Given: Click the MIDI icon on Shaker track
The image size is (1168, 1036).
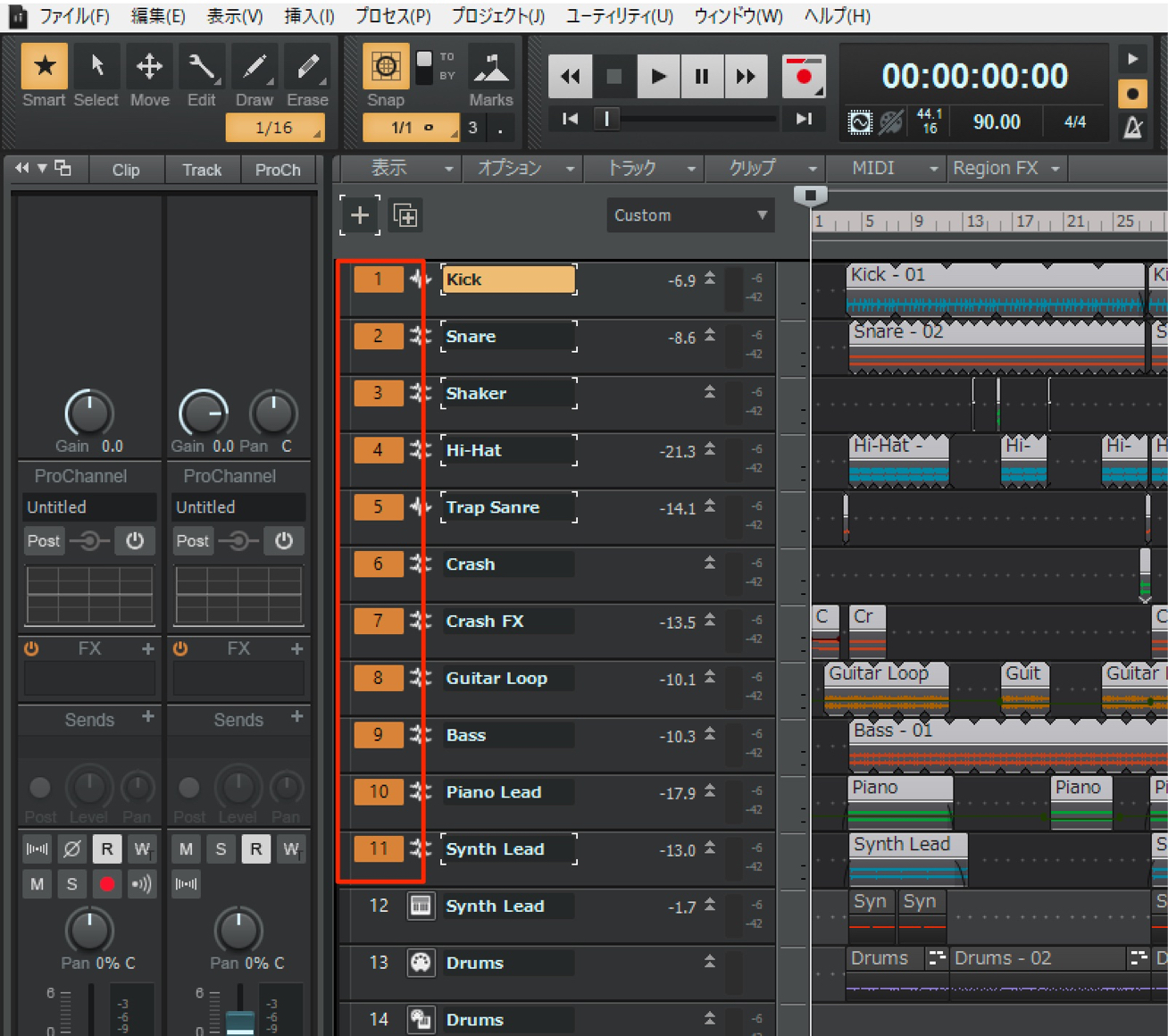Looking at the screenshot, I should pos(420,392).
